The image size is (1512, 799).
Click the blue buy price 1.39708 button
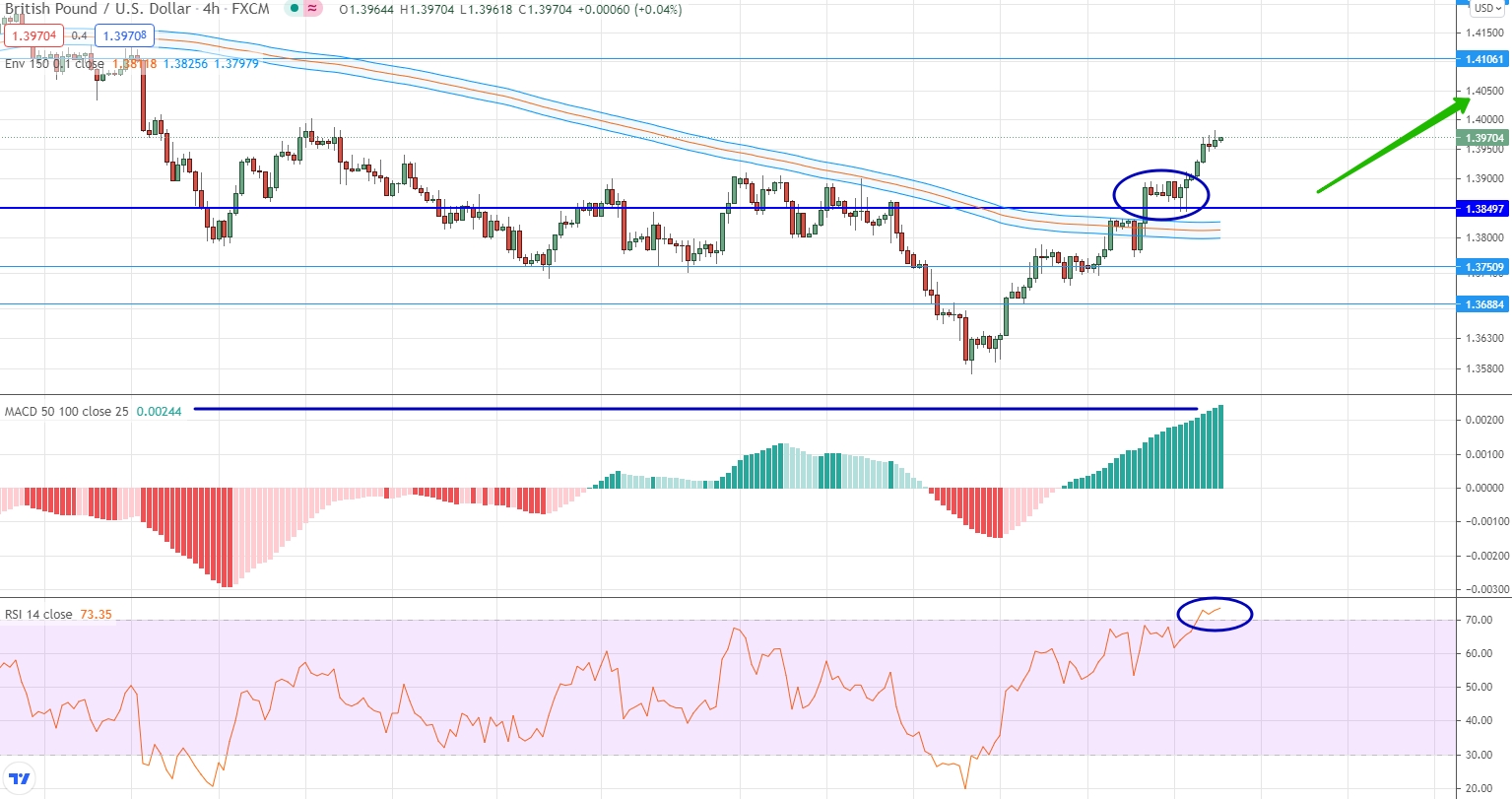coord(124,36)
